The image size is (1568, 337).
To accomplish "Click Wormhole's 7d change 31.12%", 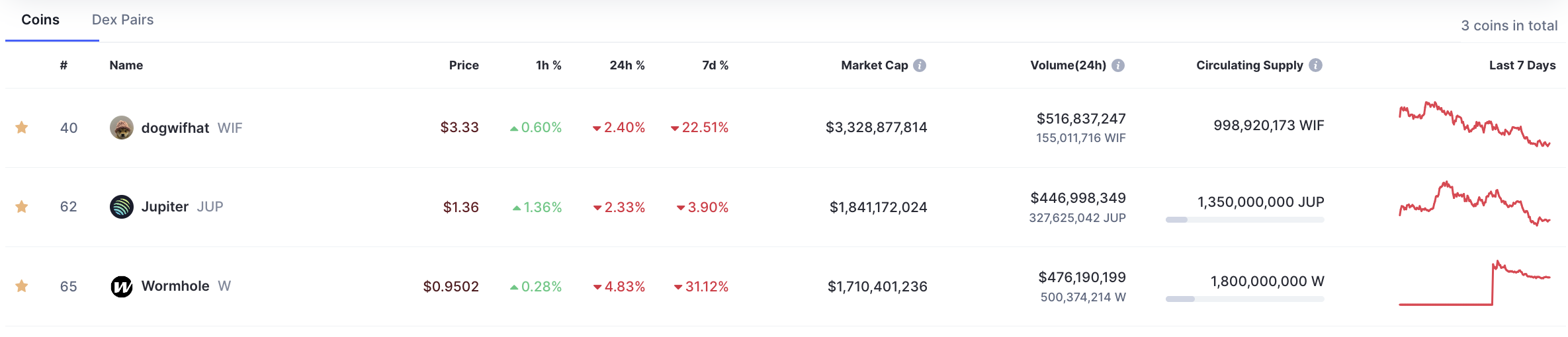I will pyautogui.click(x=701, y=287).
